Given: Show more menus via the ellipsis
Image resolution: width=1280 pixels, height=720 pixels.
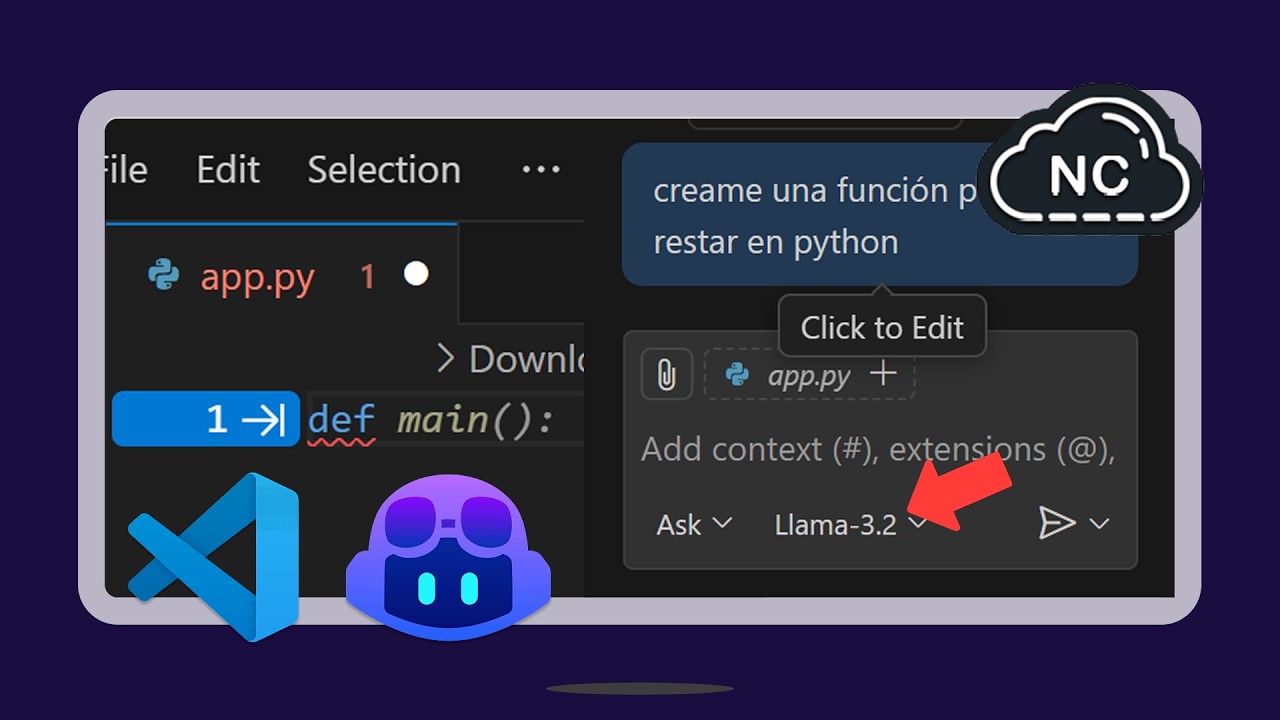Looking at the screenshot, I should 541,170.
